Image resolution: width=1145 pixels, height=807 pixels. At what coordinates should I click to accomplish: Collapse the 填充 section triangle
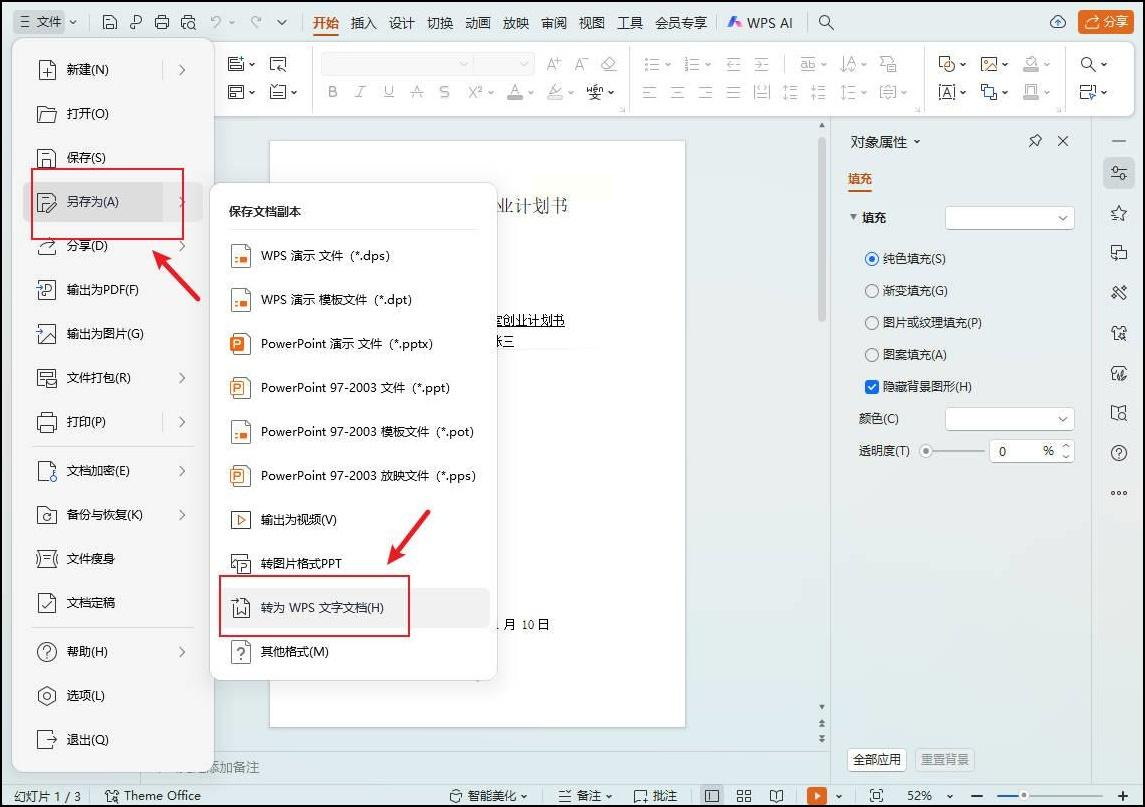coord(853,217)
